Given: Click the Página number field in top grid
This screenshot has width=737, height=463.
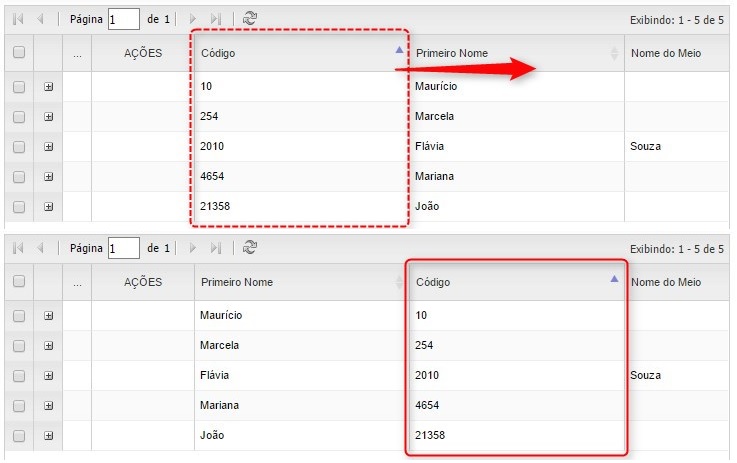Looking at the screenshot, I should tap(124, 19).
